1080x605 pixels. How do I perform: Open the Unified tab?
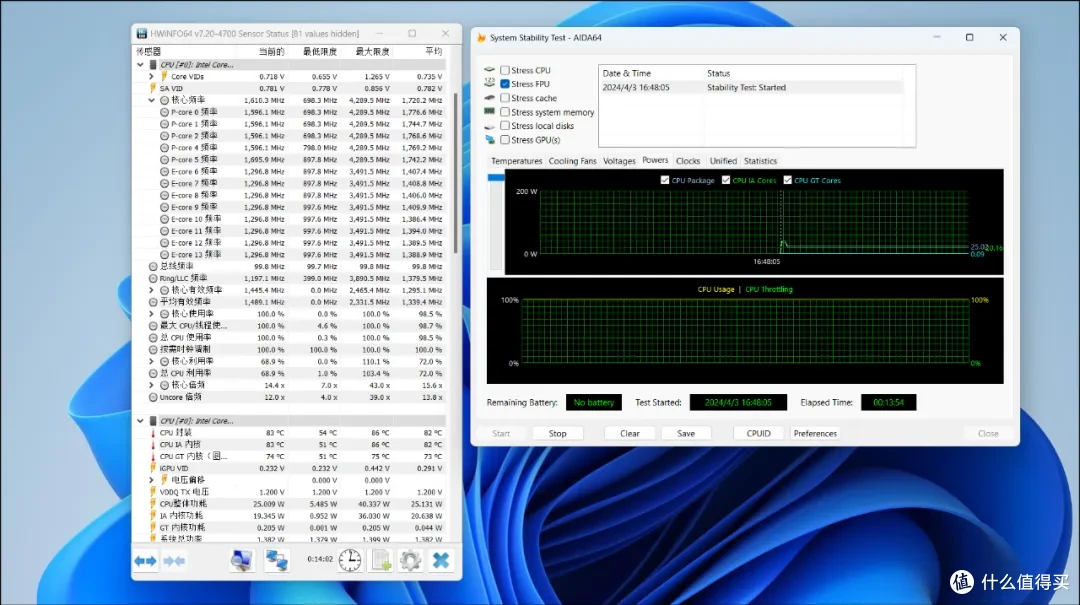pos(723,161)
